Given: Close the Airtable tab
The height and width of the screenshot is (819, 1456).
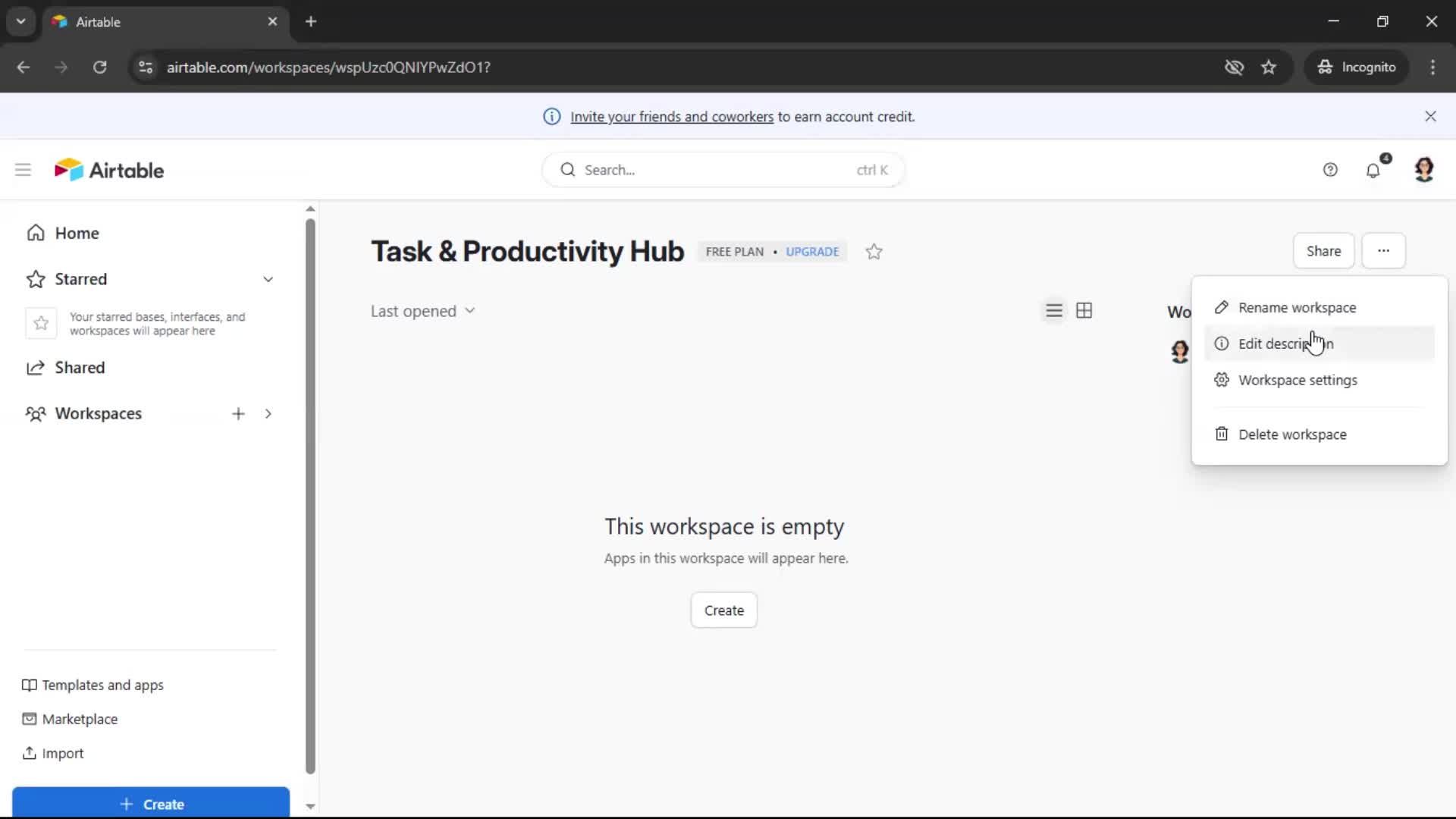Looking at the screenshot, I should point(272,22).
